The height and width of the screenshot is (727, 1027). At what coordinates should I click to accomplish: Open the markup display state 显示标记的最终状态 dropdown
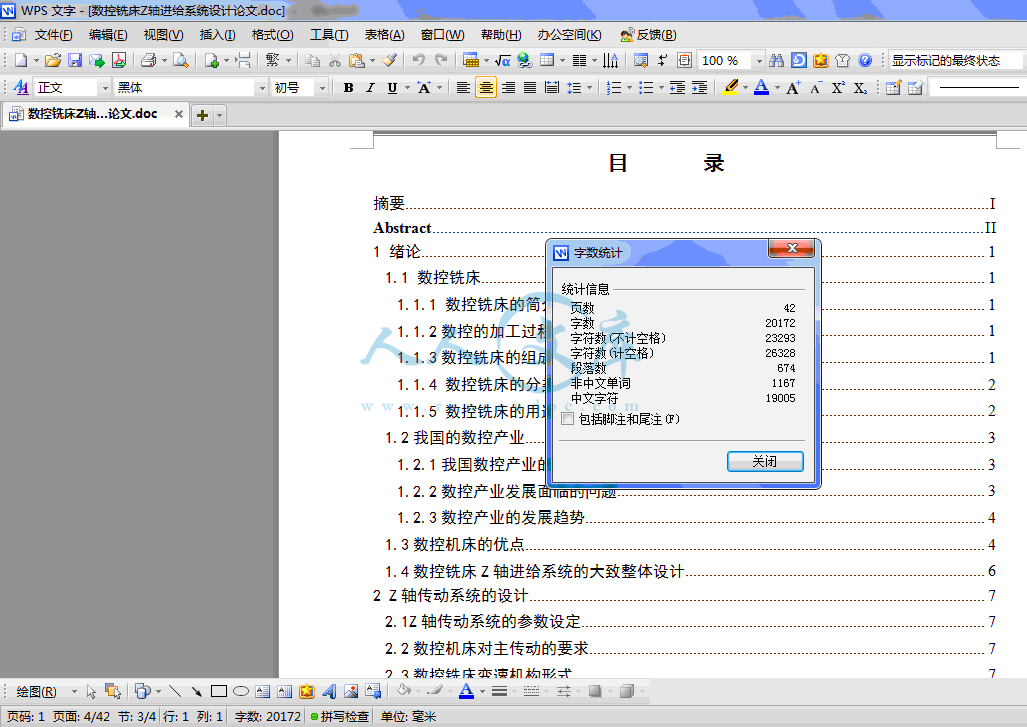point(956,61)
